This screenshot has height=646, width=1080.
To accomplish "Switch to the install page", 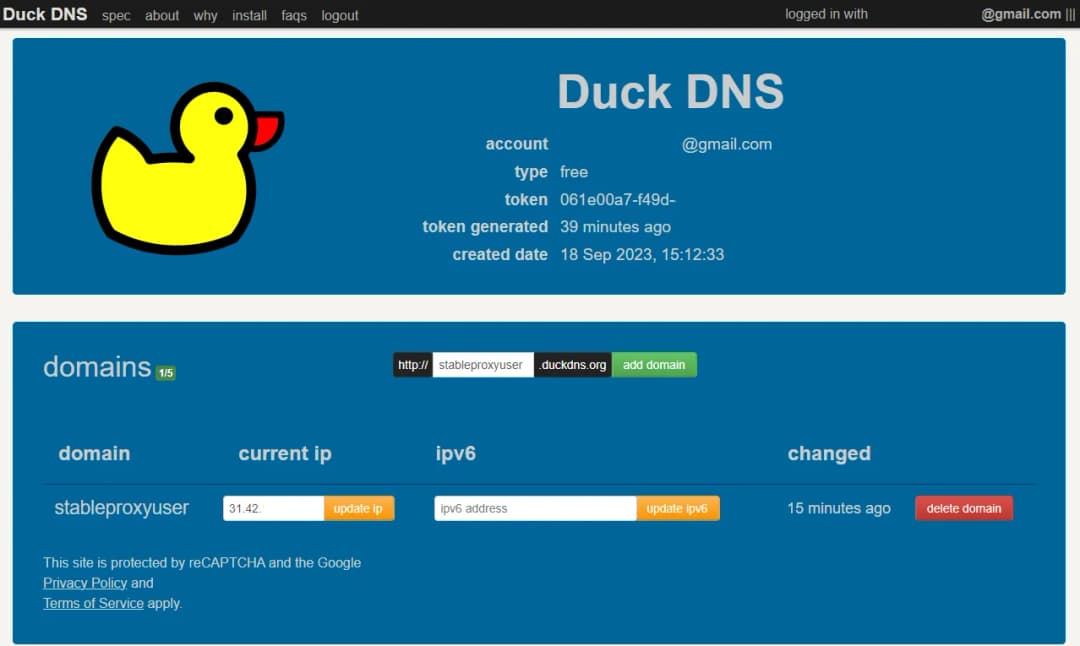I will point(249,16).
